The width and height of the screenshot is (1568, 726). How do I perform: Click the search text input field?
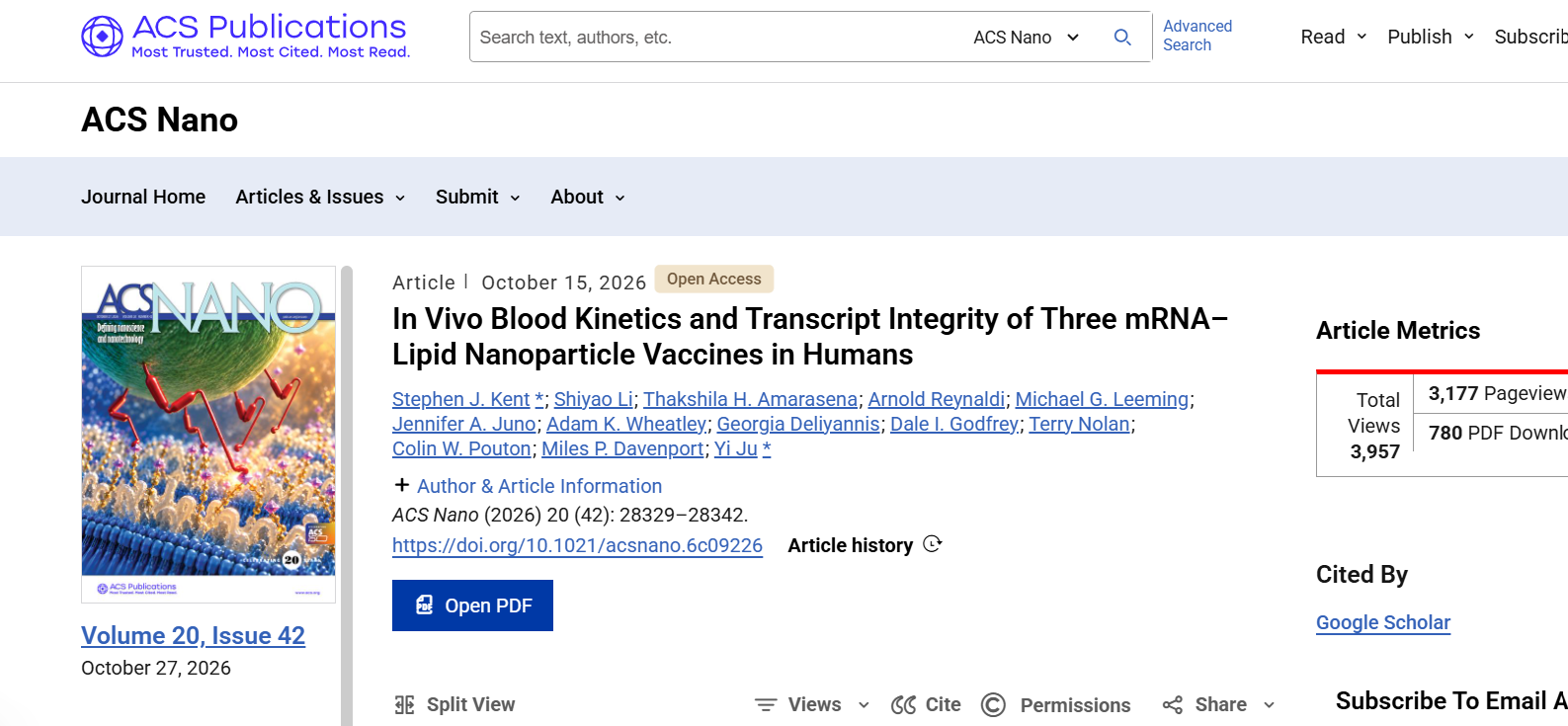coord(716,38)
